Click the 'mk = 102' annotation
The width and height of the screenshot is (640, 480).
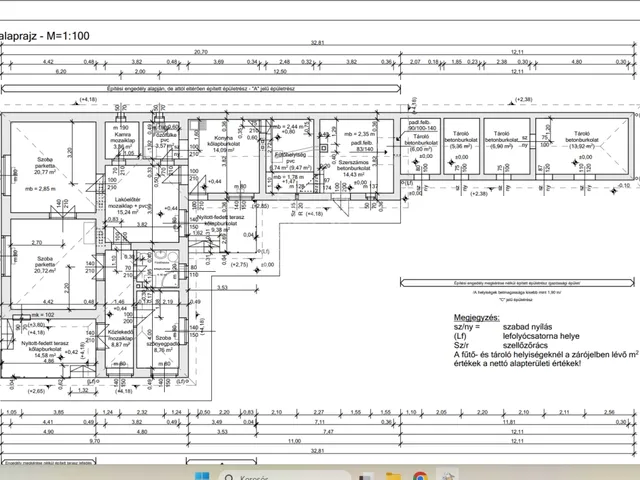[x=43, y=315]
